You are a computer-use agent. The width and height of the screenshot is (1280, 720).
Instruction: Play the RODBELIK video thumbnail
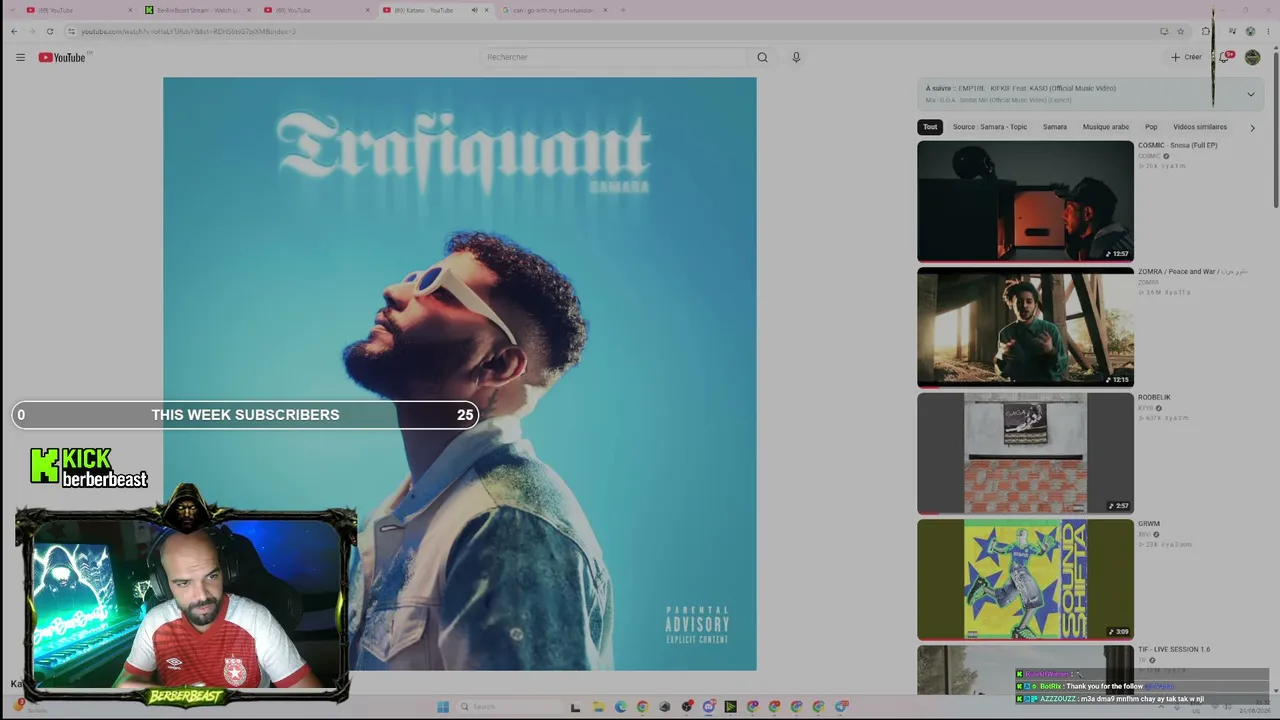1025,453
